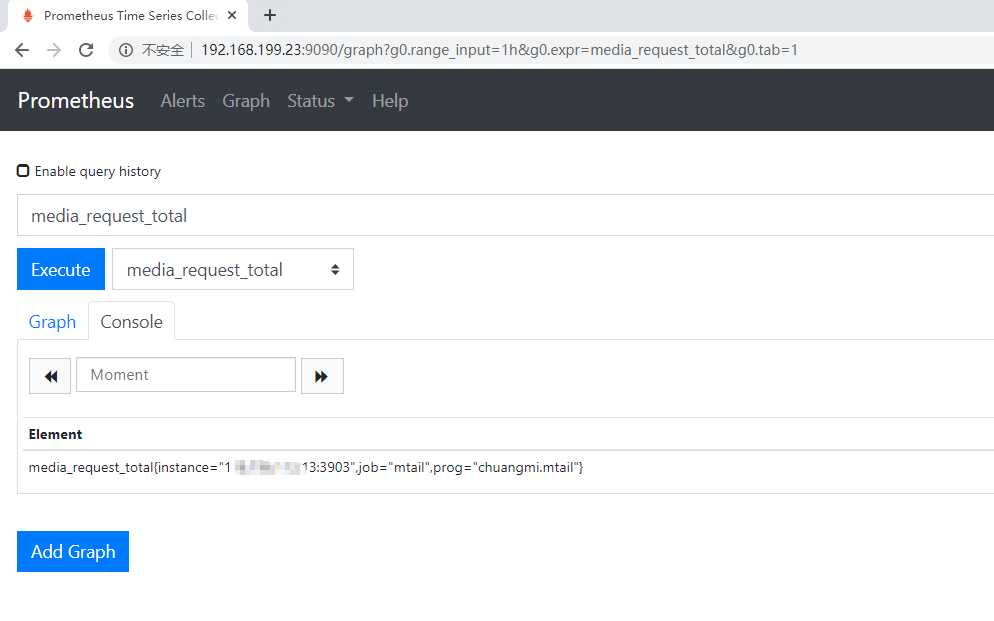Click the Add Graph button
This screenshot has height=621, width=994.
[73, 551]
